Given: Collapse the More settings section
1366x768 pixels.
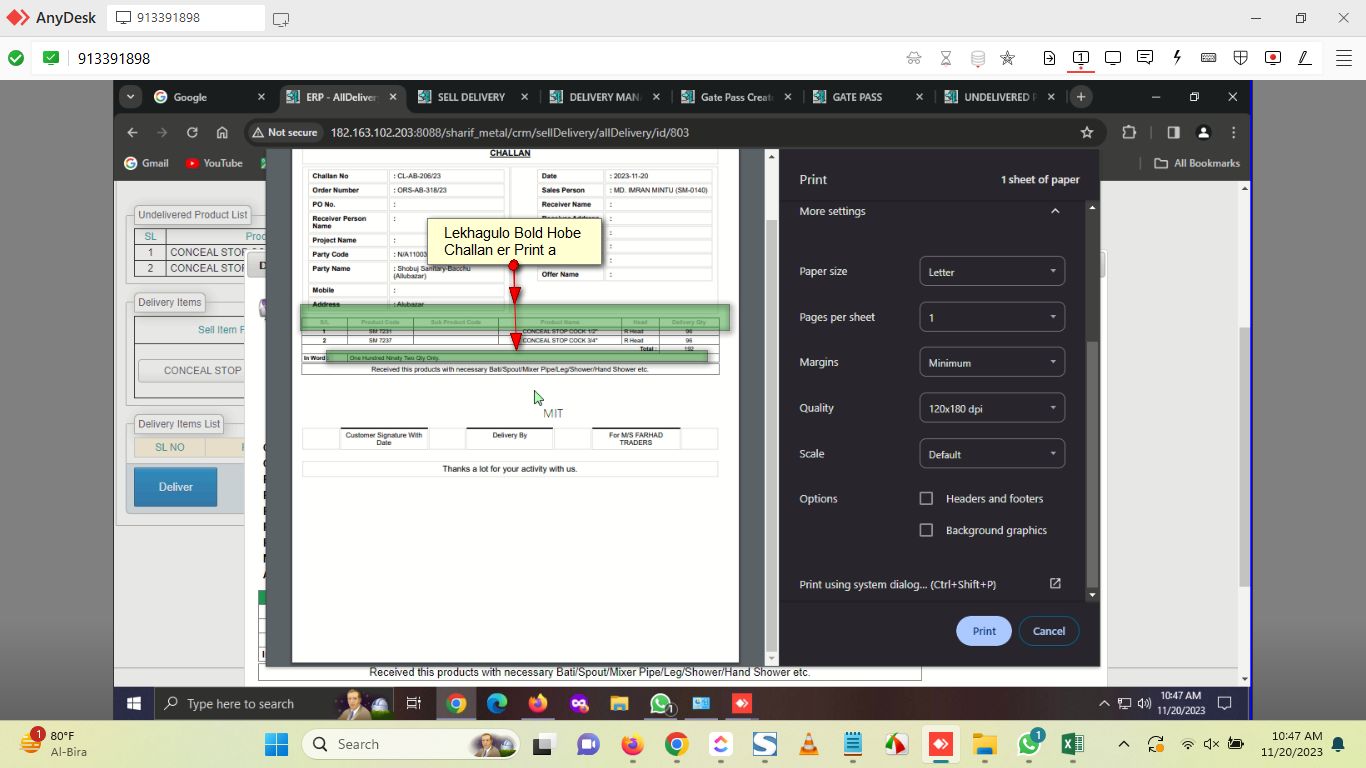Looking at the screenshot, I should point(1054,212).
